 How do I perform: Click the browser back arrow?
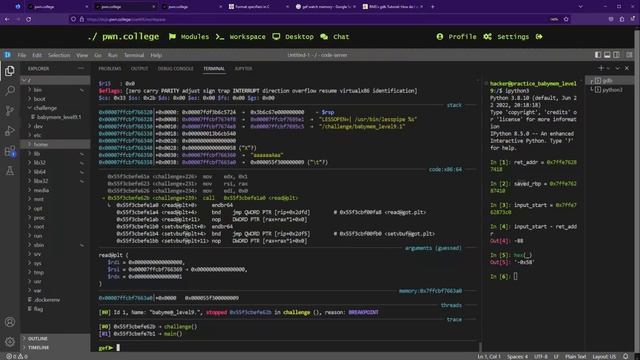click(7, 19)
